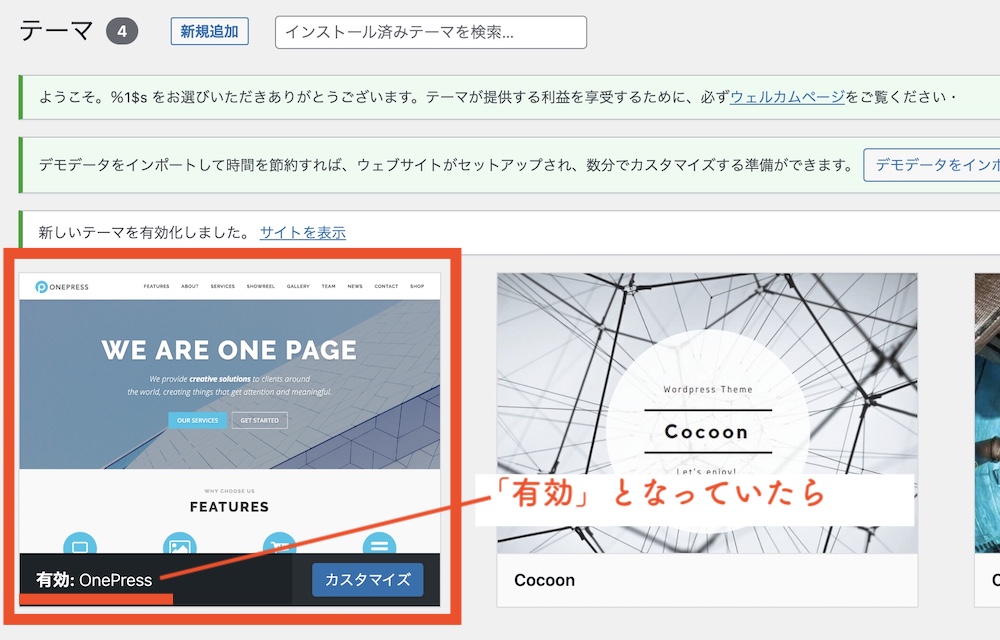Focus the installed themes search field
The width and height of the screenshot is (1000, 640).
tap(430, 33)
